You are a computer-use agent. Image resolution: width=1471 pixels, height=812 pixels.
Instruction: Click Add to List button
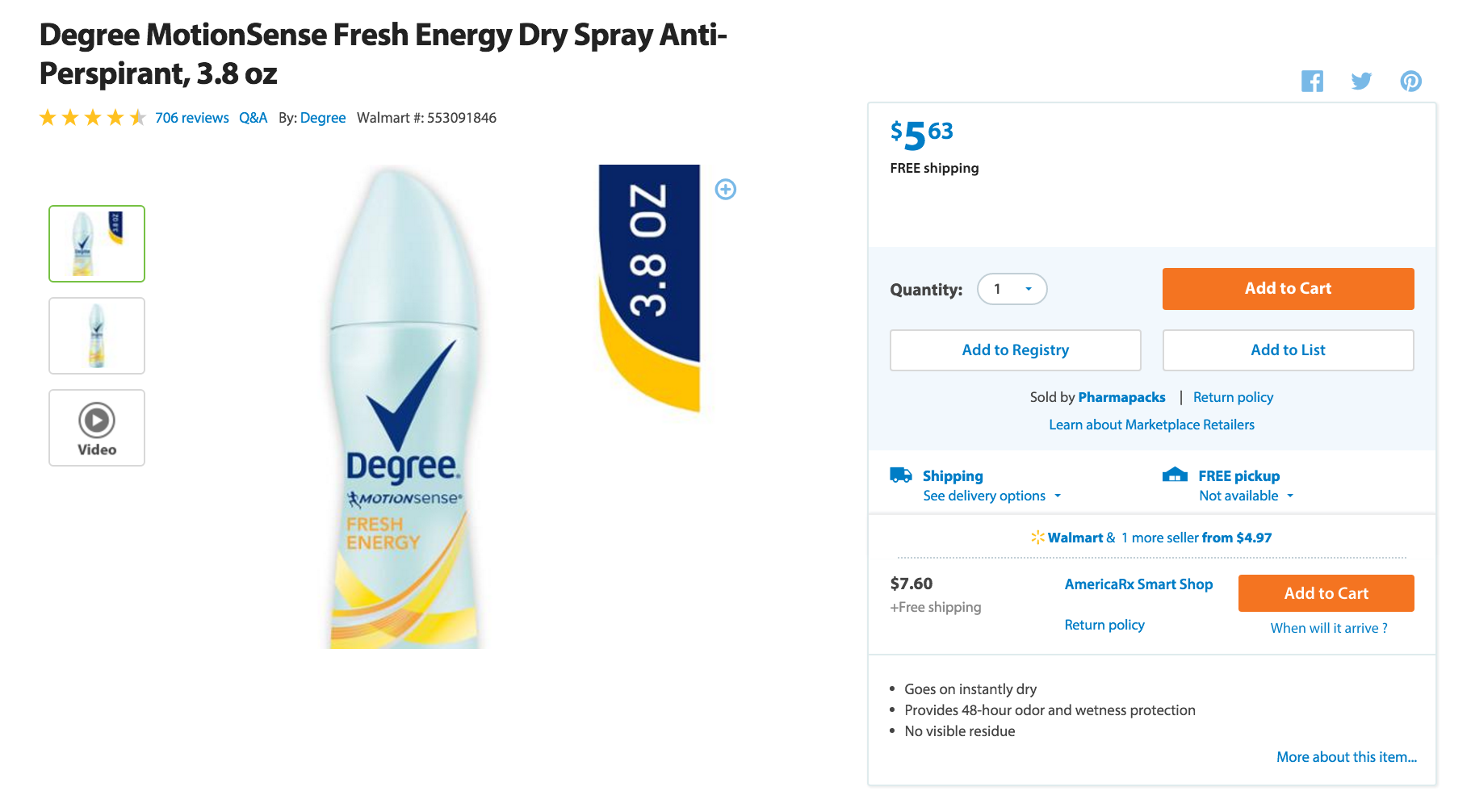[1288, 350]
